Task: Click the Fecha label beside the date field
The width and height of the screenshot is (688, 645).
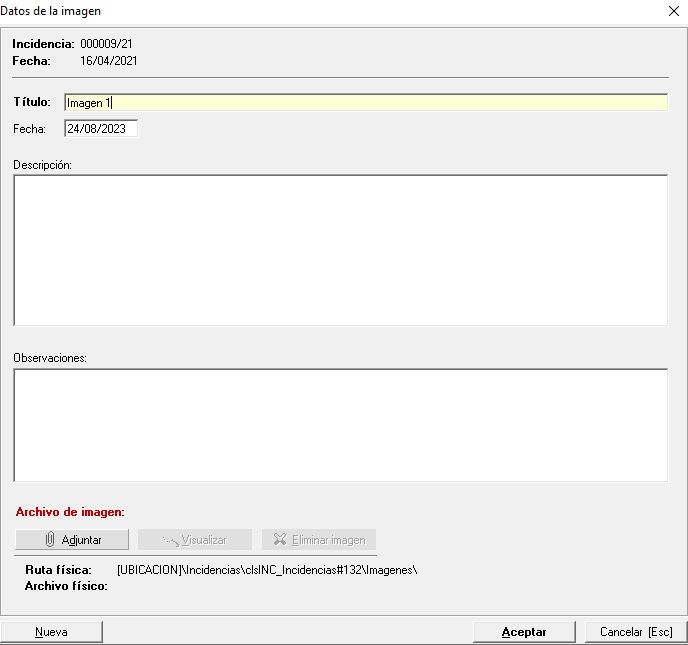Action: (x=30, y=129)
